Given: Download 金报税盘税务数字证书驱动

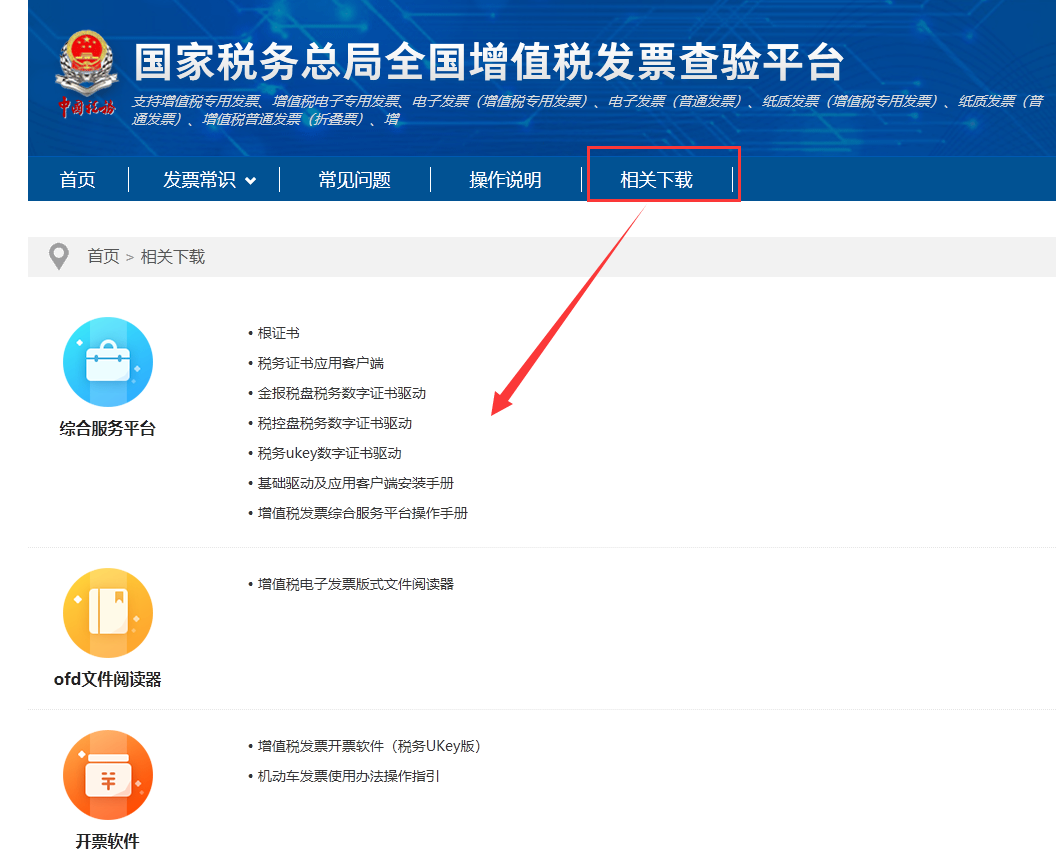Looking at the screenshot, I should 342,393.
